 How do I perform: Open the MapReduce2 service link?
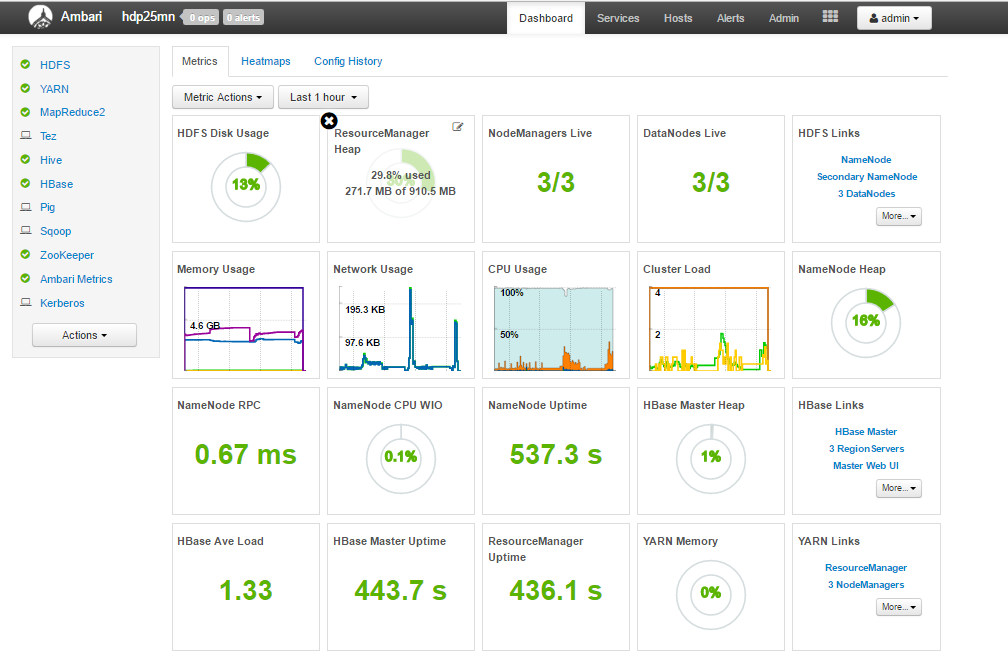(x=72, y=112)
